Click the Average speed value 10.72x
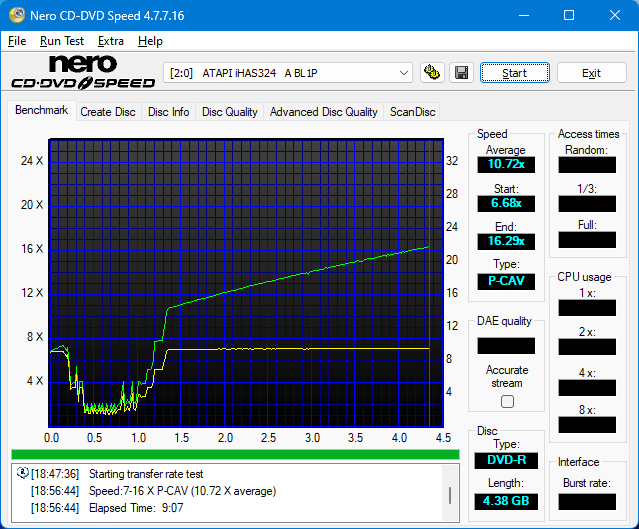This screenshot has height=529, width=639. tap(506, 164)
